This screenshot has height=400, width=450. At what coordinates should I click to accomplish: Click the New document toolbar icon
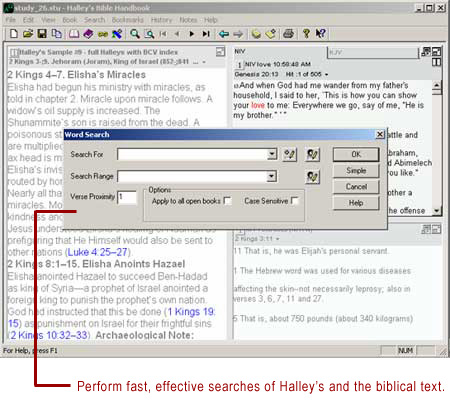tap(14, 34)
